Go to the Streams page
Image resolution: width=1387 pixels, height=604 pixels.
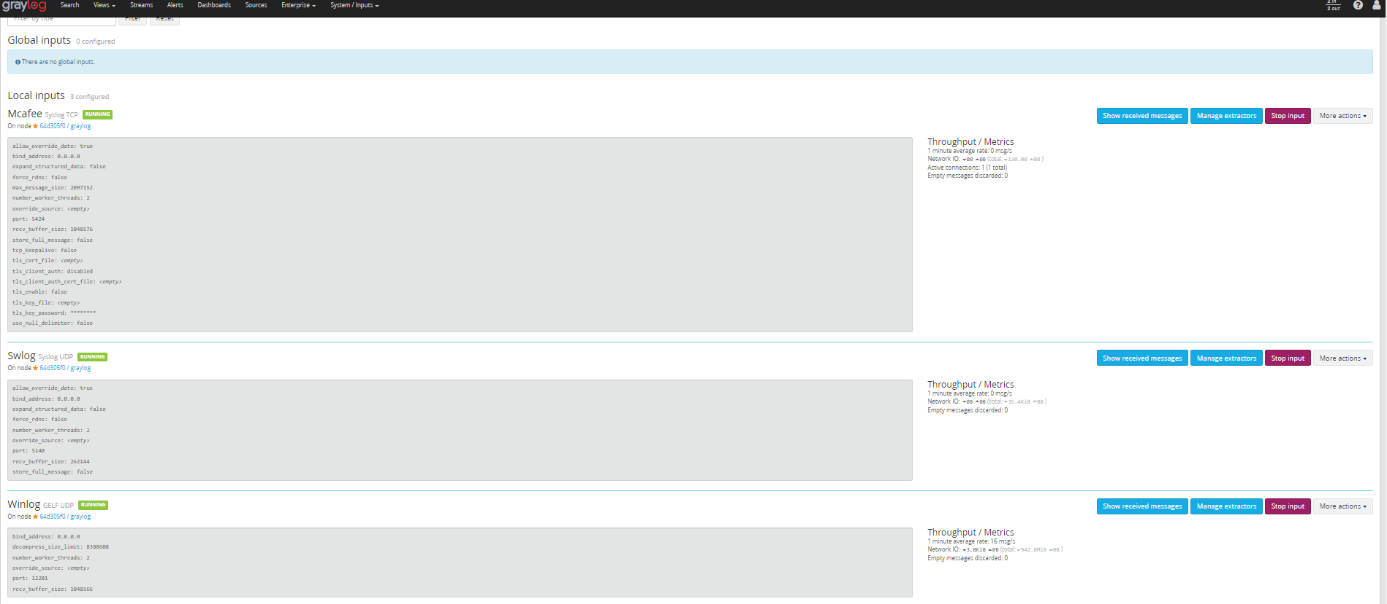coord(141,6)
